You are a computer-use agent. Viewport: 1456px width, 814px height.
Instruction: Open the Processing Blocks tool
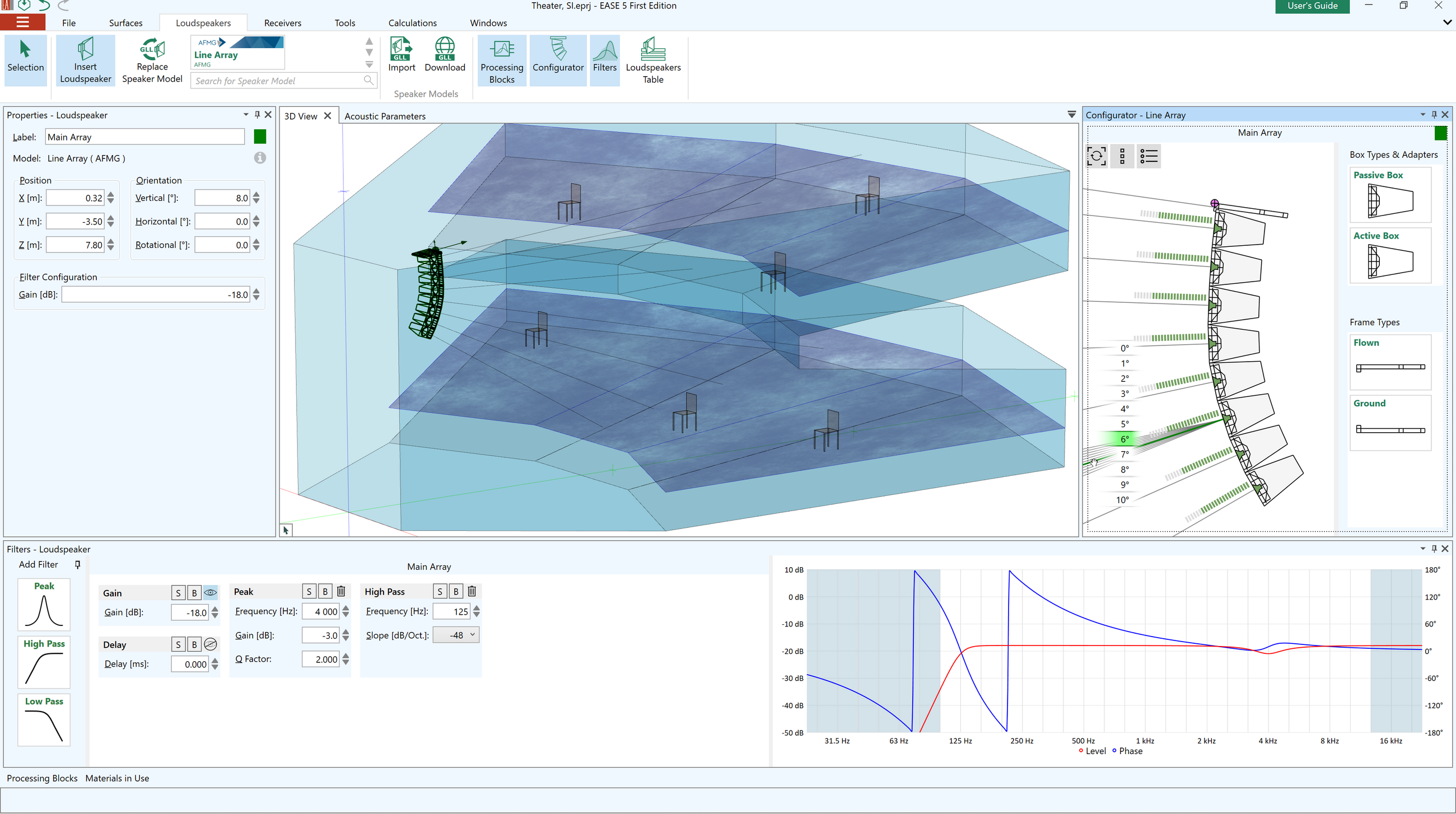(502, 60)
